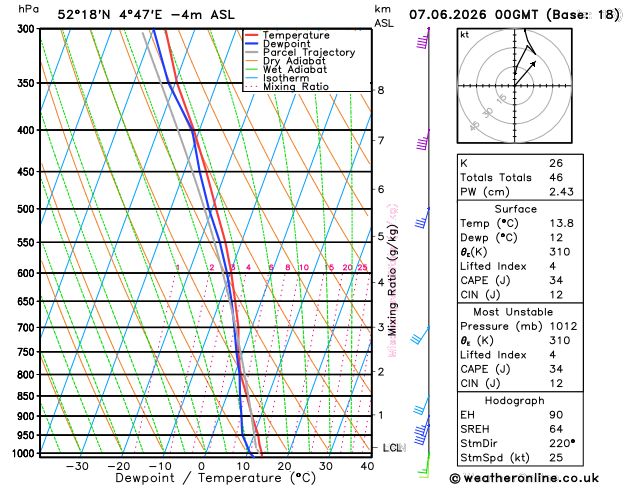629x486 pixels.
Task: Click the LCL marker label
Action: pos(392,448)
